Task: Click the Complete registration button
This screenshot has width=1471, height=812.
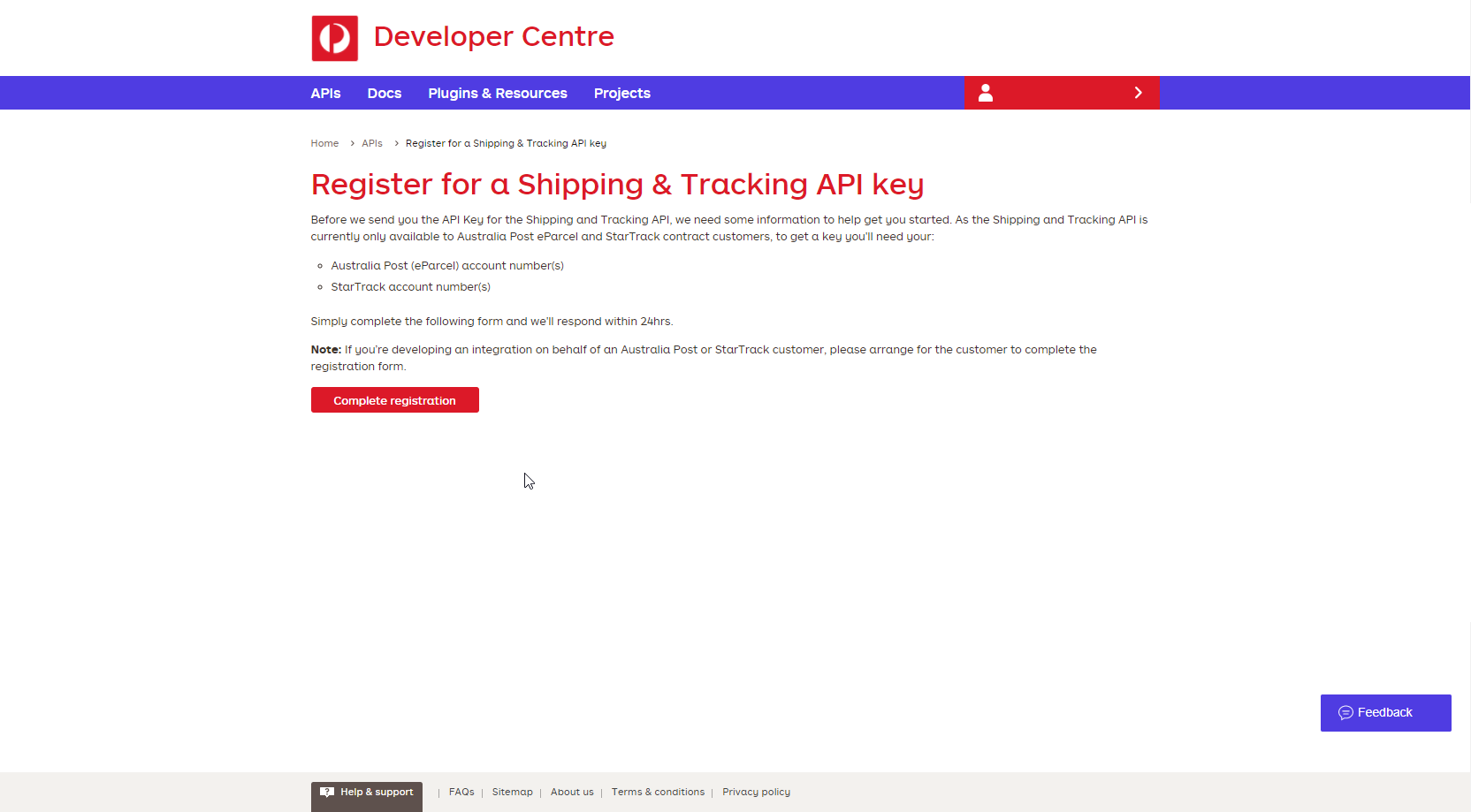Action: [395, 400]
